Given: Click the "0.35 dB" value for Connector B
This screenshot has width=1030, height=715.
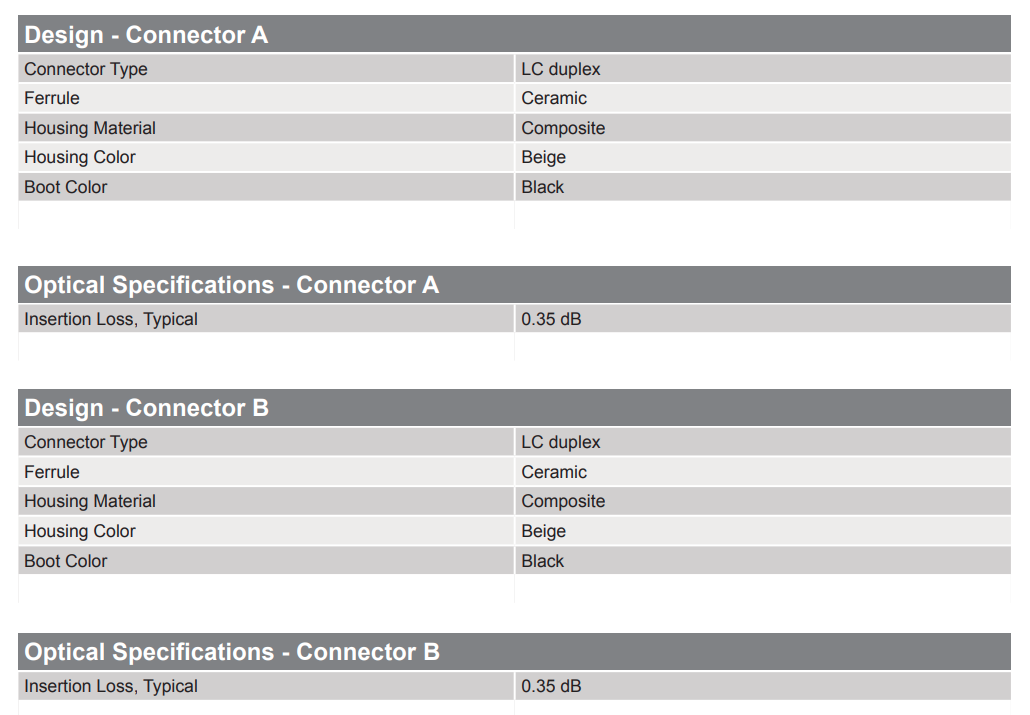Looking at the screenshot, I should point(551,686).
